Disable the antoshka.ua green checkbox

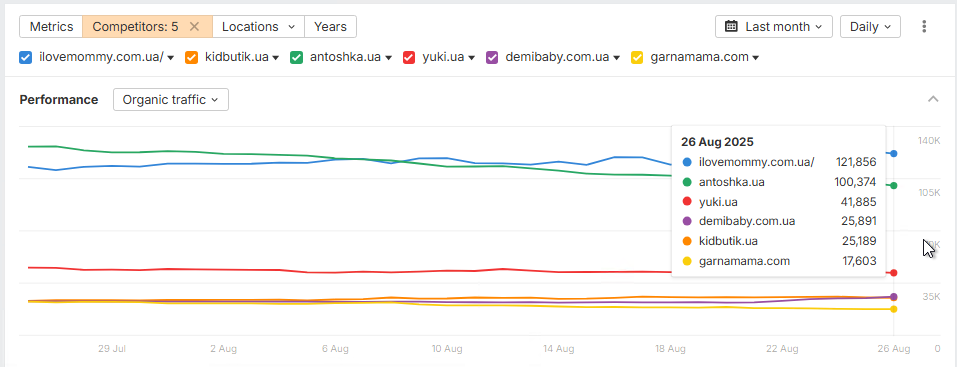coord(296,57)
